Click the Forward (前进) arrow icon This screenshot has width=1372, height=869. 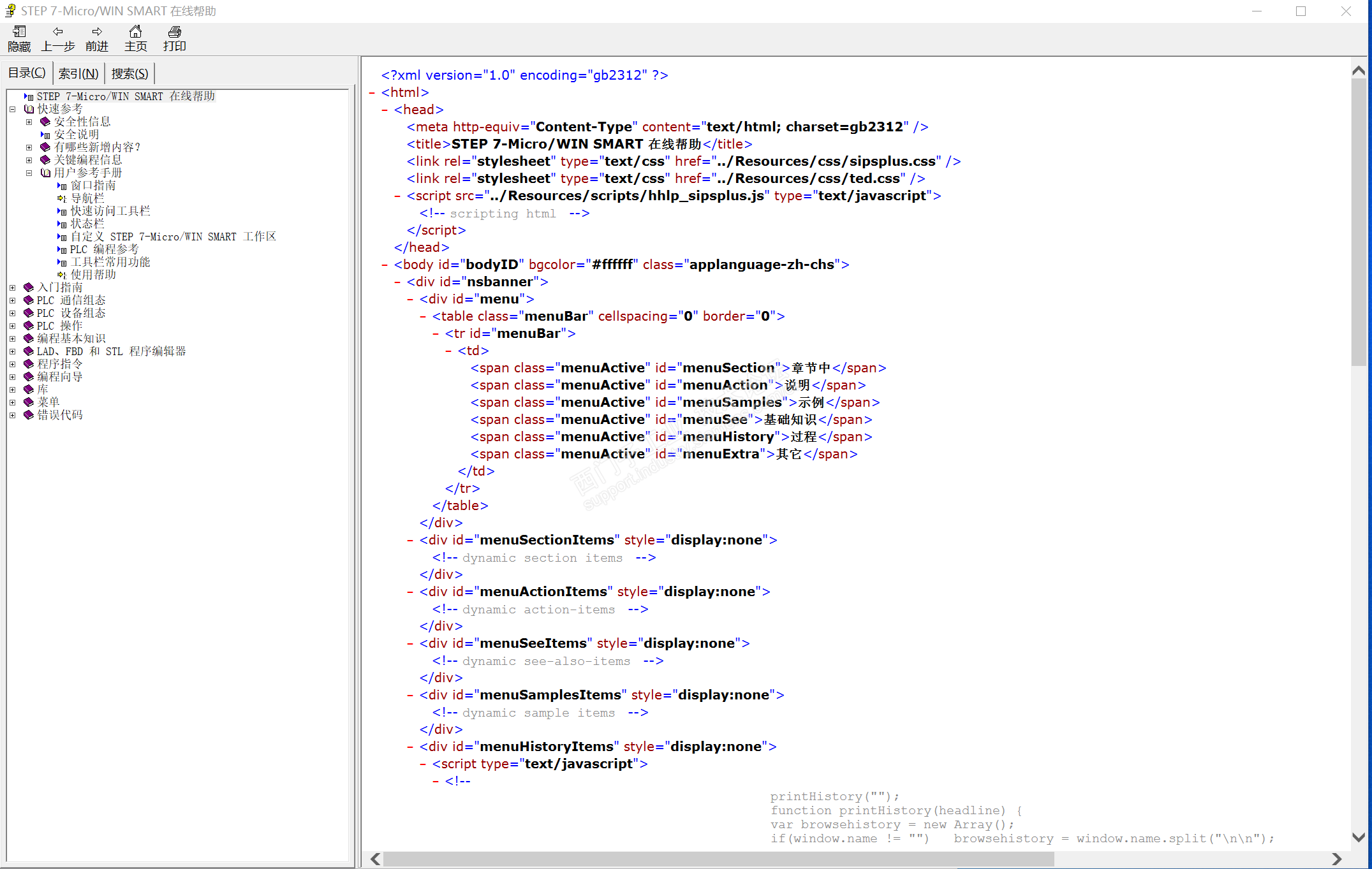[x=97, y=32]
